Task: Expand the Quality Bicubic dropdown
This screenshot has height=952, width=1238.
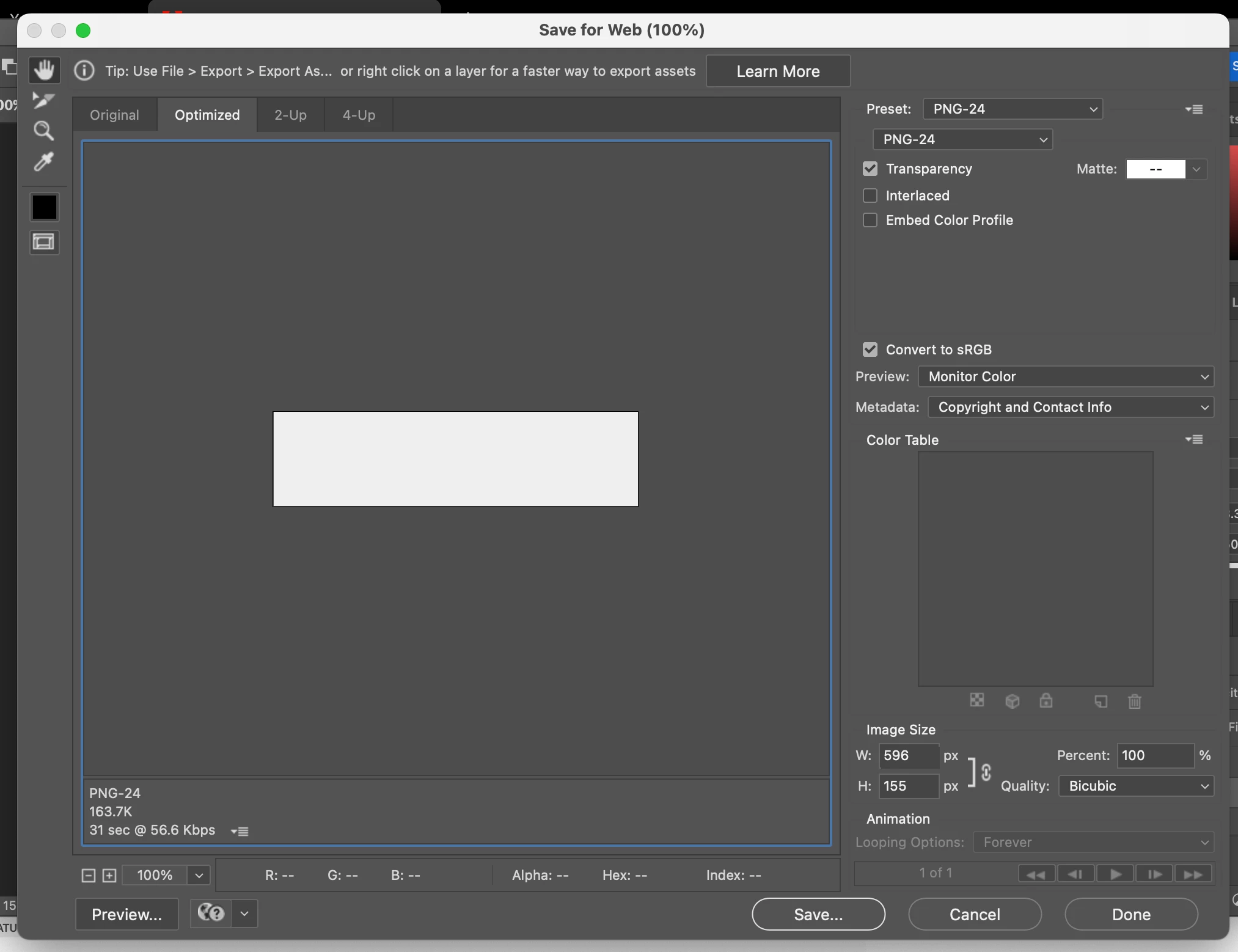Action: click(1136, 786)
